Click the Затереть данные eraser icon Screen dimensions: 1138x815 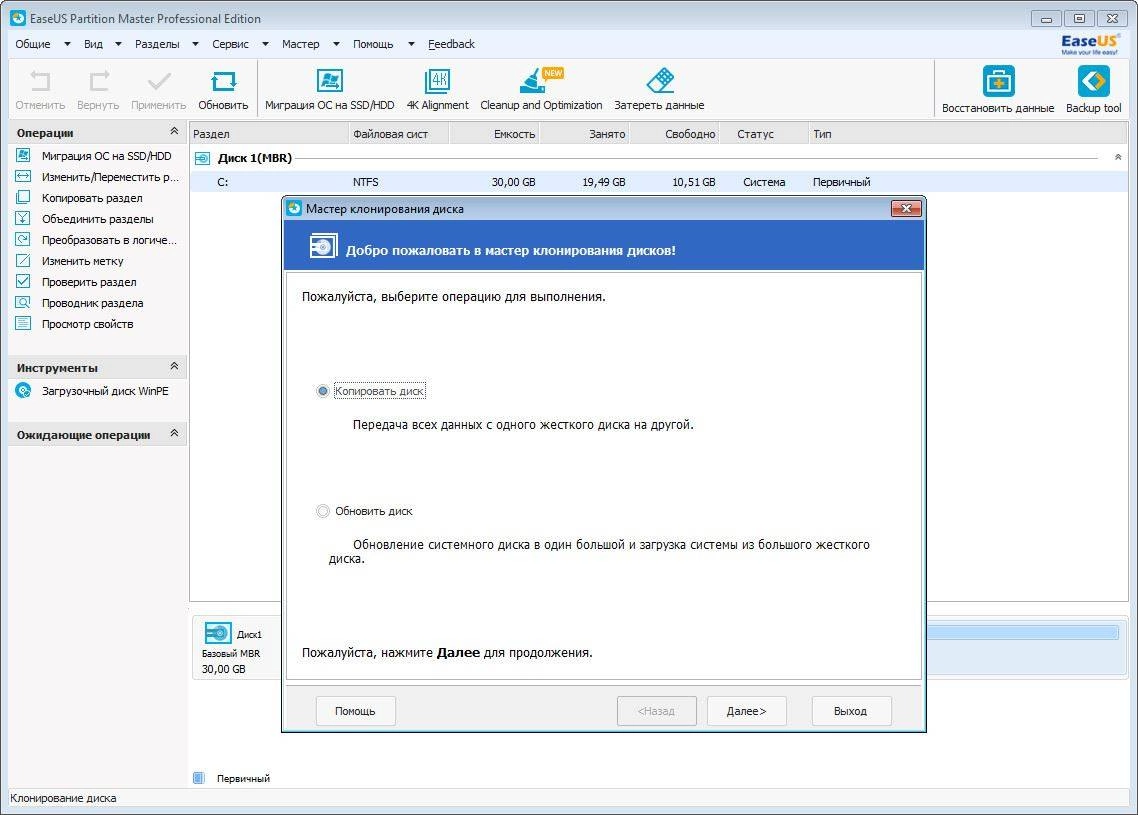(x=660, y=81)
